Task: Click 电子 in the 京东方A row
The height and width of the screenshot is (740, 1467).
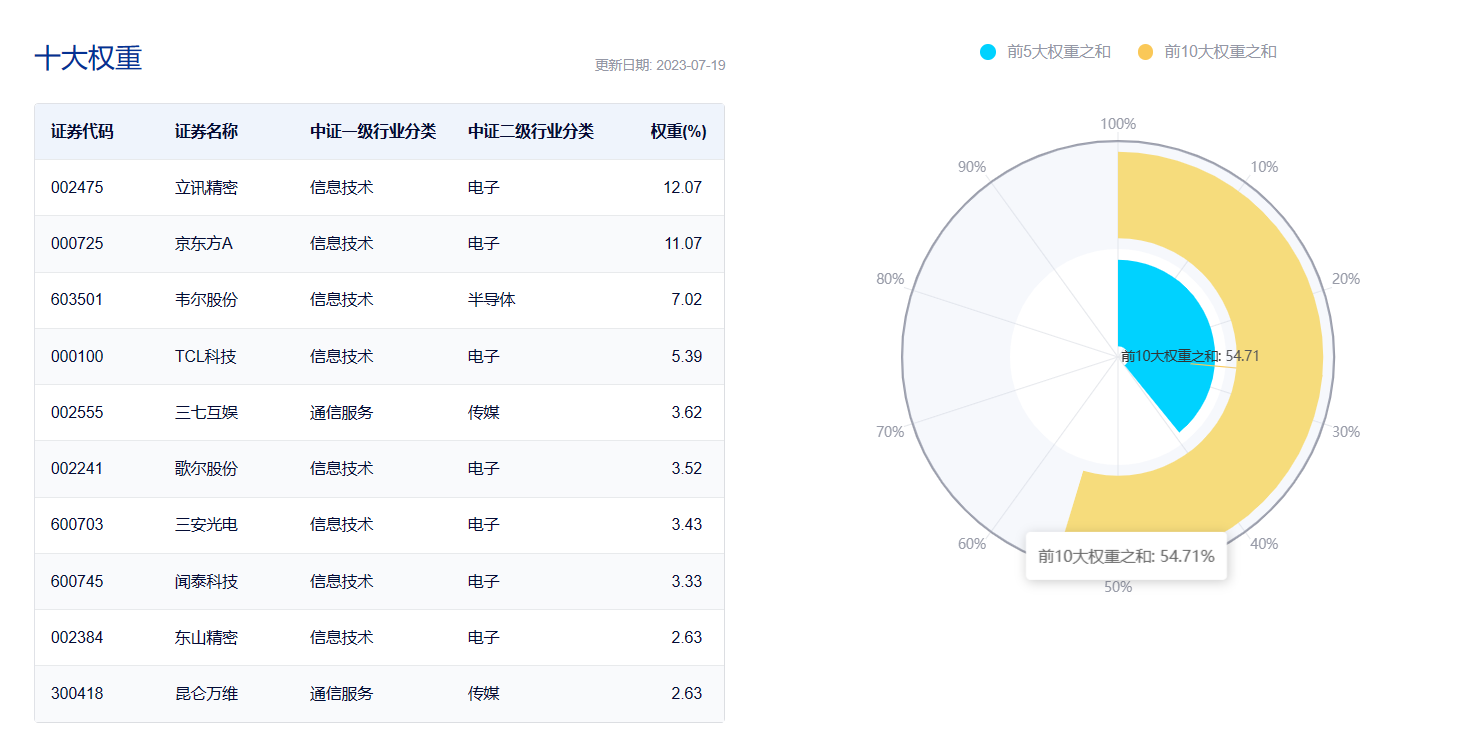Action: tap(484, 244)
